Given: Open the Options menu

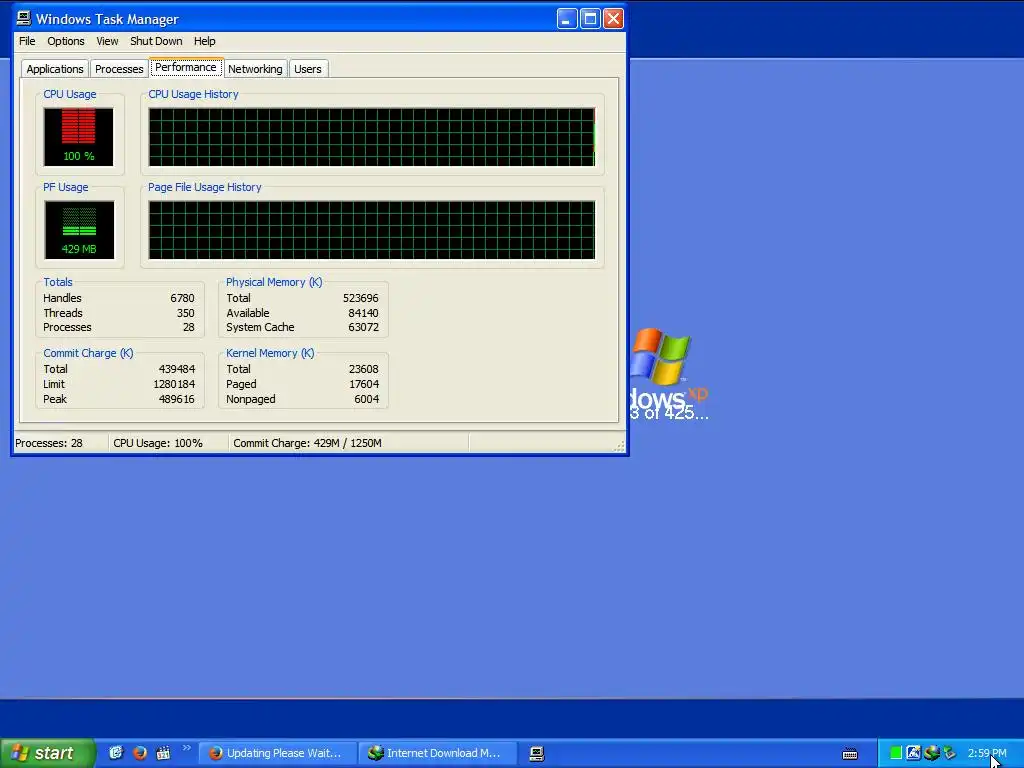Looking at the screenshot, I should point(65,41).
